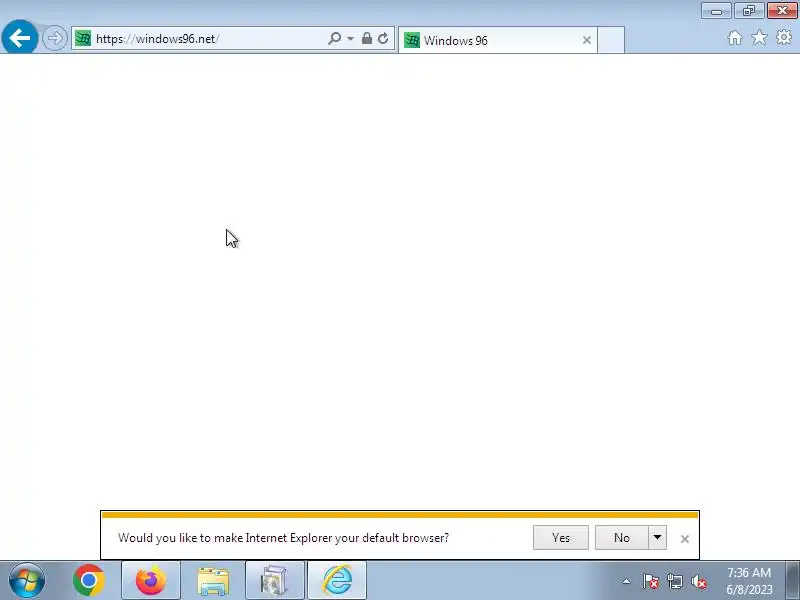The image size is (800, 600).
Task: Click the Forward navigation arrow
Action: tap(55, 38)
